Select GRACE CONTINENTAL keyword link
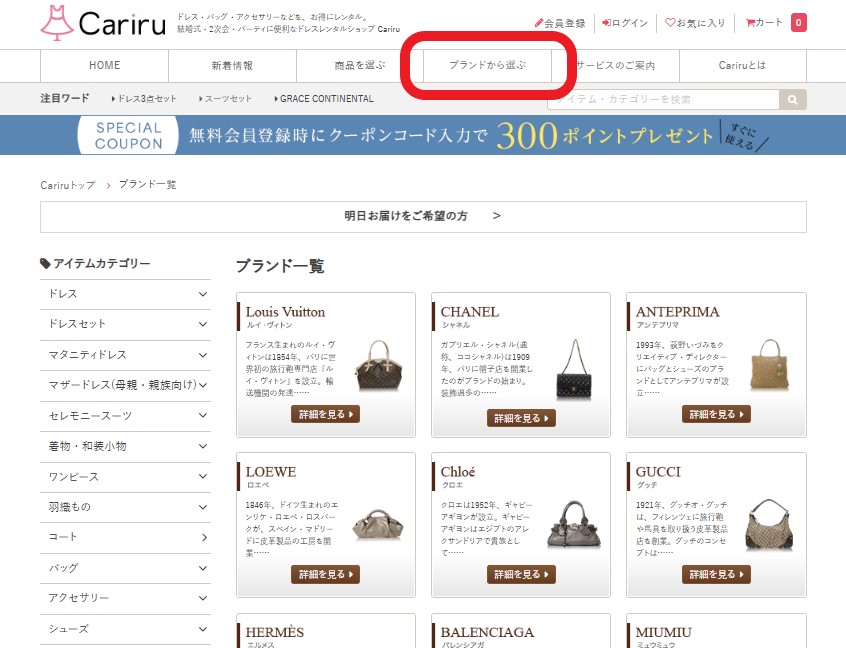 click(324, 99)
